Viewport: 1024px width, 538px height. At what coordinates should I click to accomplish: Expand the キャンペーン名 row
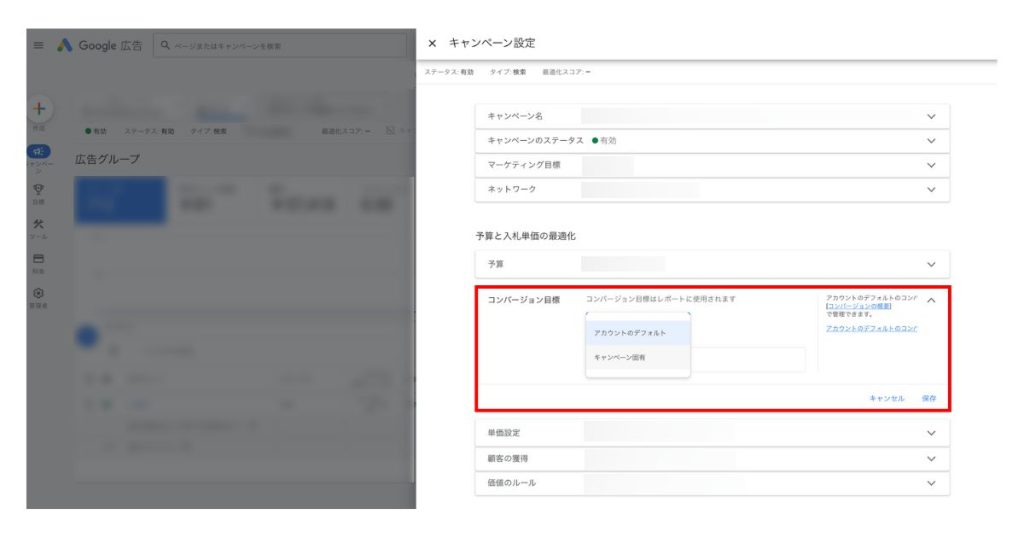point(930,116)
